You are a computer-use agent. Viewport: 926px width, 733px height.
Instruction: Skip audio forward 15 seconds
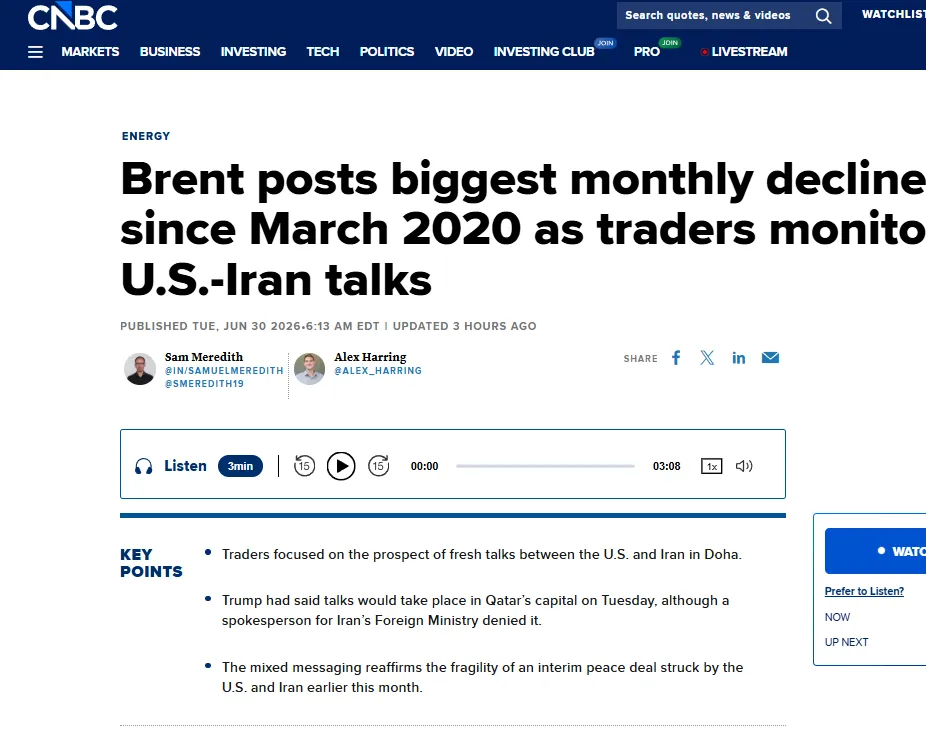pyautogui.click(x=379, y=466)
